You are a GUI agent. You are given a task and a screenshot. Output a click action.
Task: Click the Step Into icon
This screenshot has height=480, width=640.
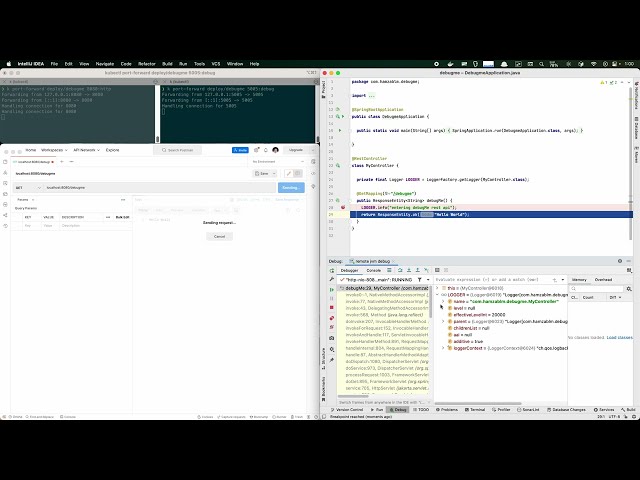point(409,270)
